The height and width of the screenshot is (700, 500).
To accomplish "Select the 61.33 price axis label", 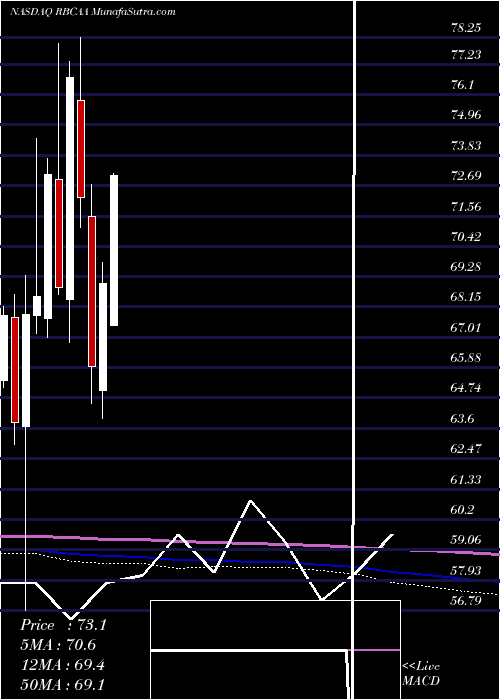I will tap(466, 479).
